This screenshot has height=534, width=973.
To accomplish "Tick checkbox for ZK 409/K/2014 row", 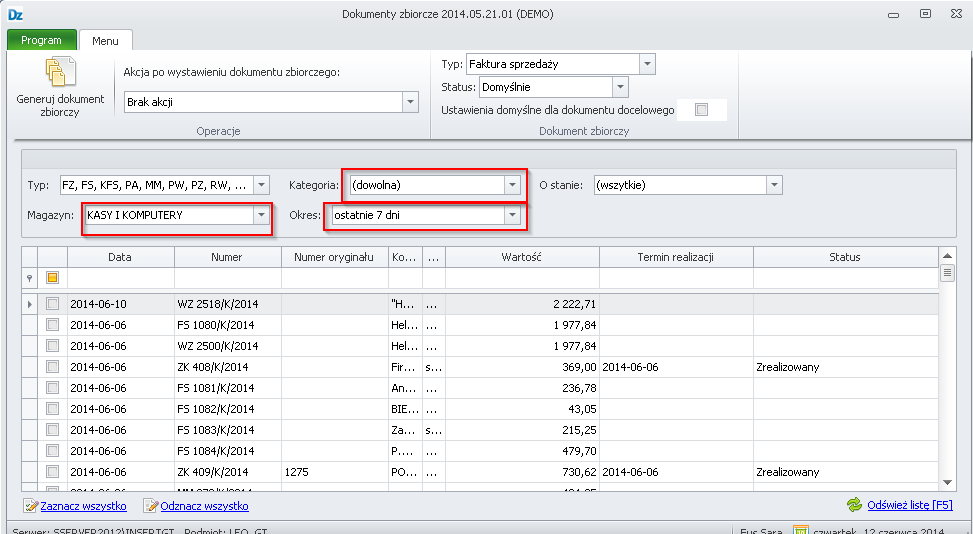I will click(x=52, y=472).
